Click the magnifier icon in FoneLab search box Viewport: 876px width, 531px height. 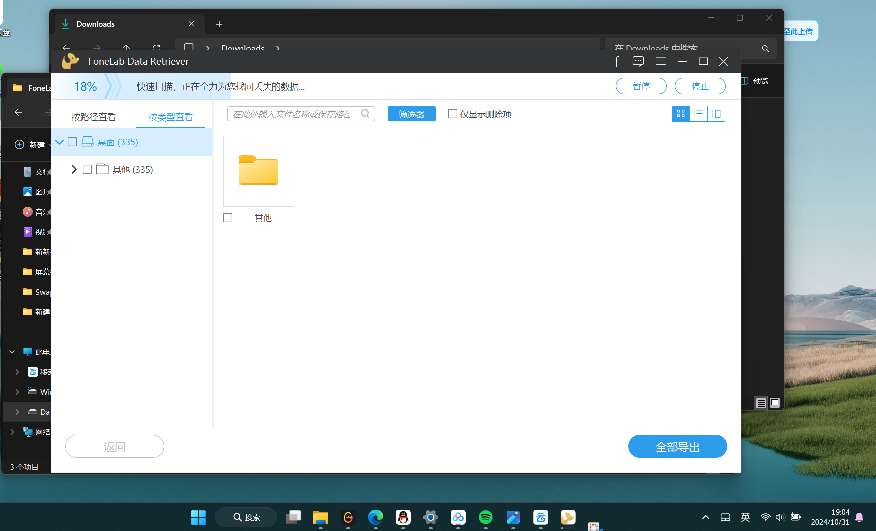365,113
